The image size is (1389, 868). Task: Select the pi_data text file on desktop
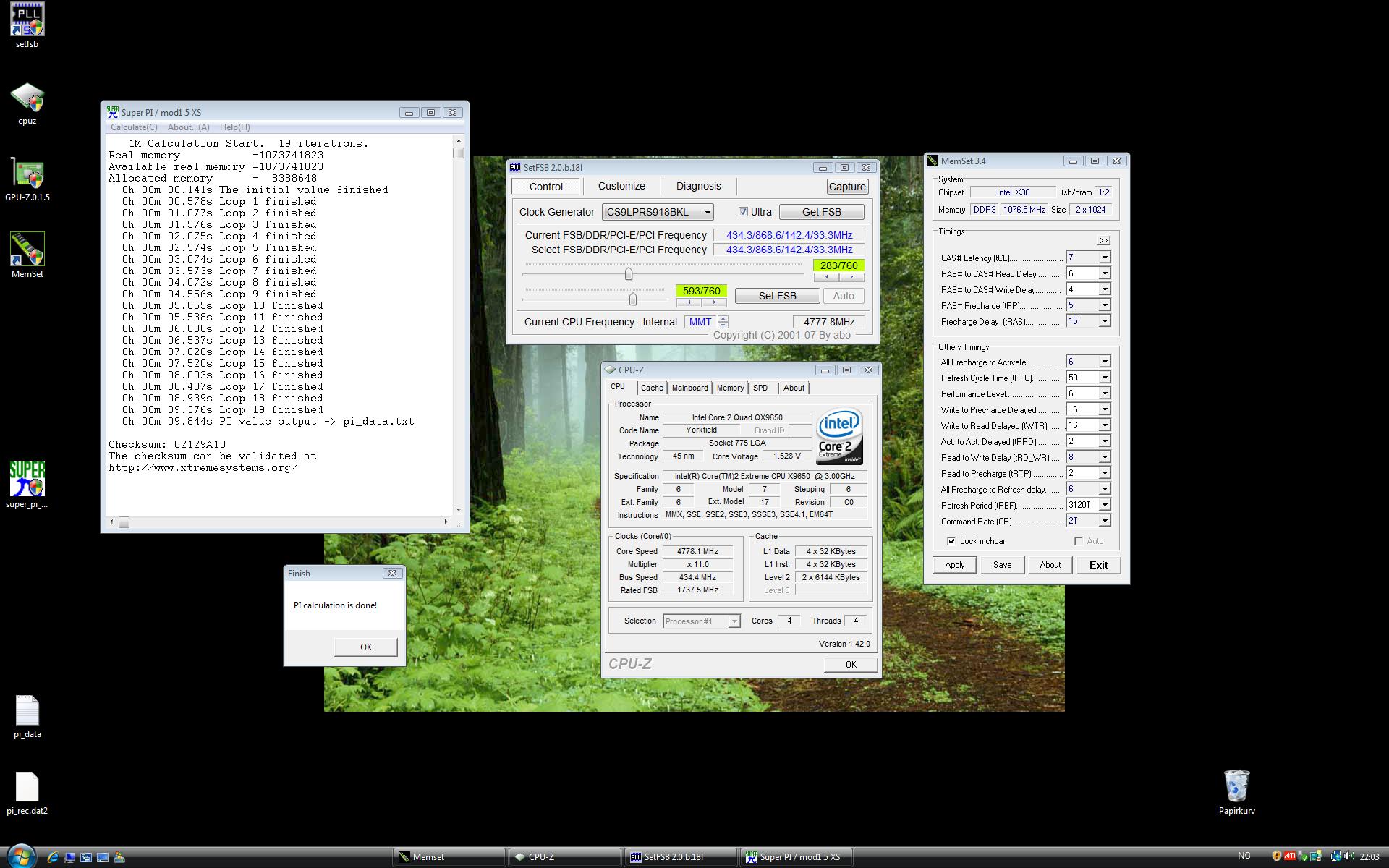27,717
